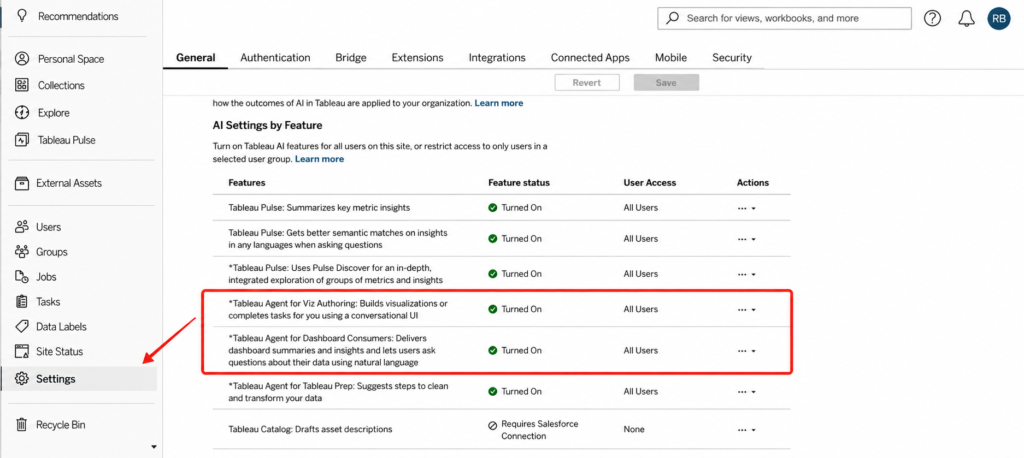Image resolution: width=1024 pixels, height=458 pixels.
Task: Click the Data Labels tag icon
Action: [22, 326]
